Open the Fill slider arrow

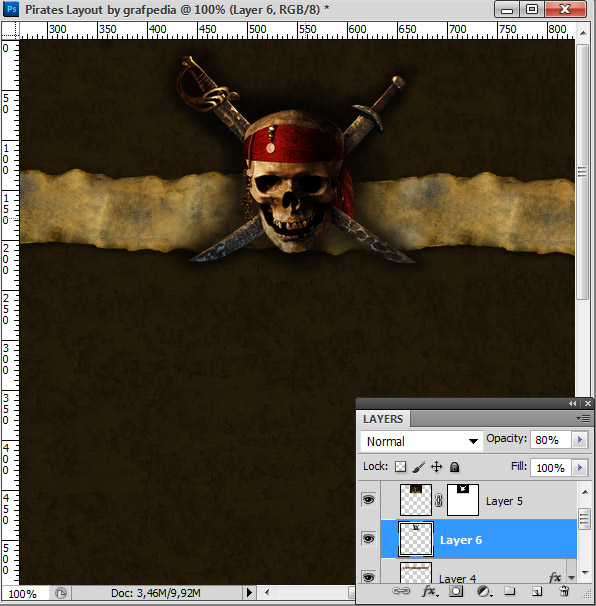[x=579, y=468]
